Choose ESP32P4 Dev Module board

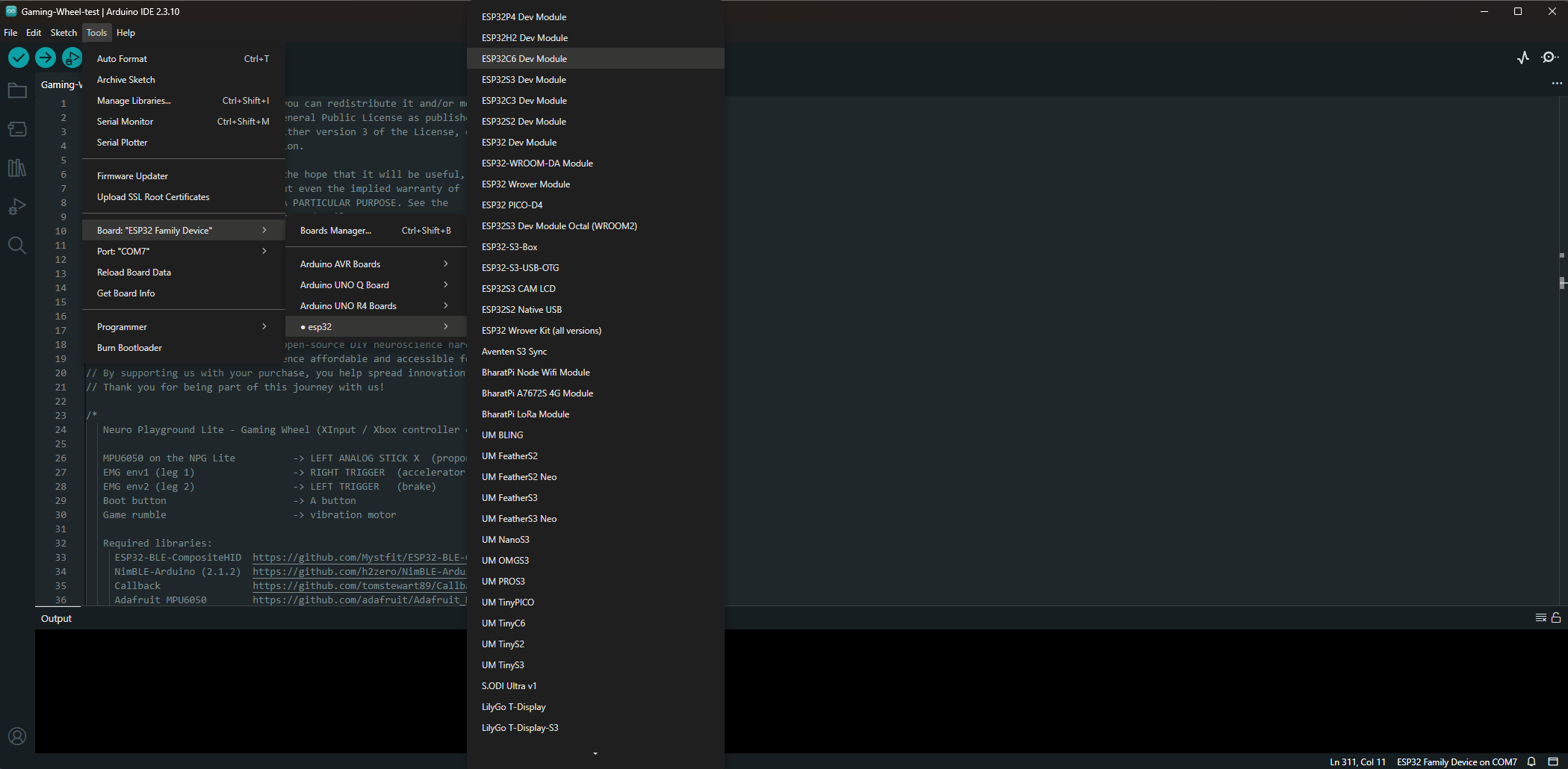595,16
